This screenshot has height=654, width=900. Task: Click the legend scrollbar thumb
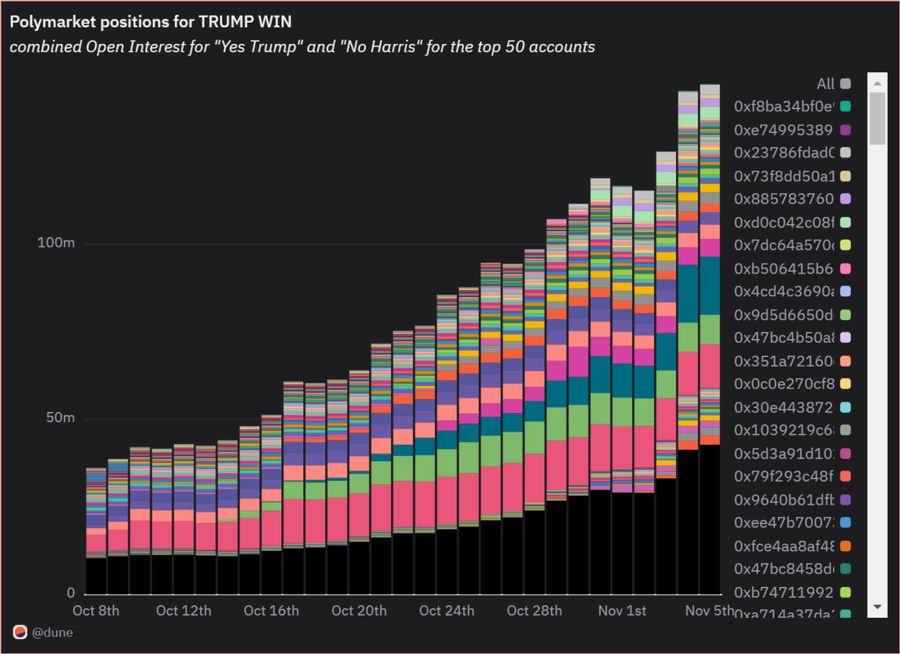877,118
